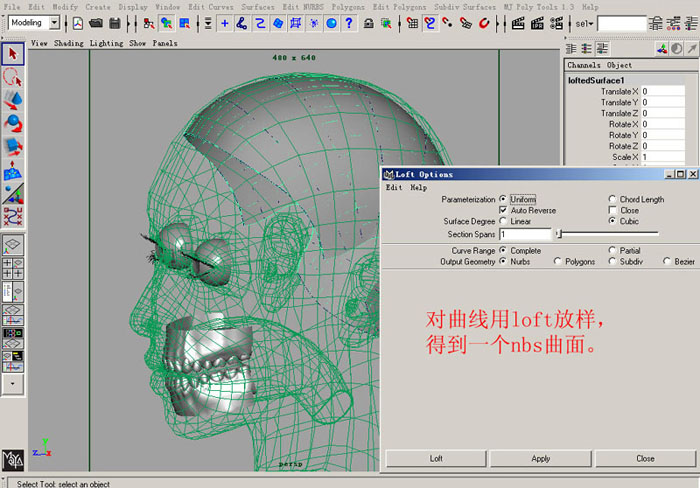Viewport: 700px width, 488px height.
Task: Open the selection mask list dropdown
Action: [x=208, y=23]
